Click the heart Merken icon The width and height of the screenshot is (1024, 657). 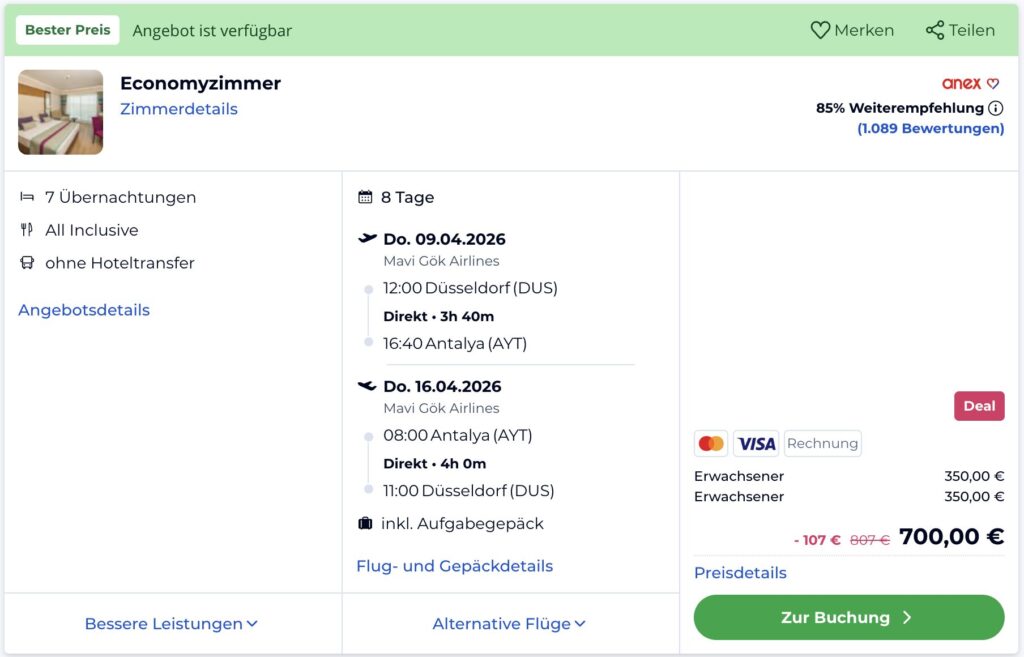coord(820,30)
